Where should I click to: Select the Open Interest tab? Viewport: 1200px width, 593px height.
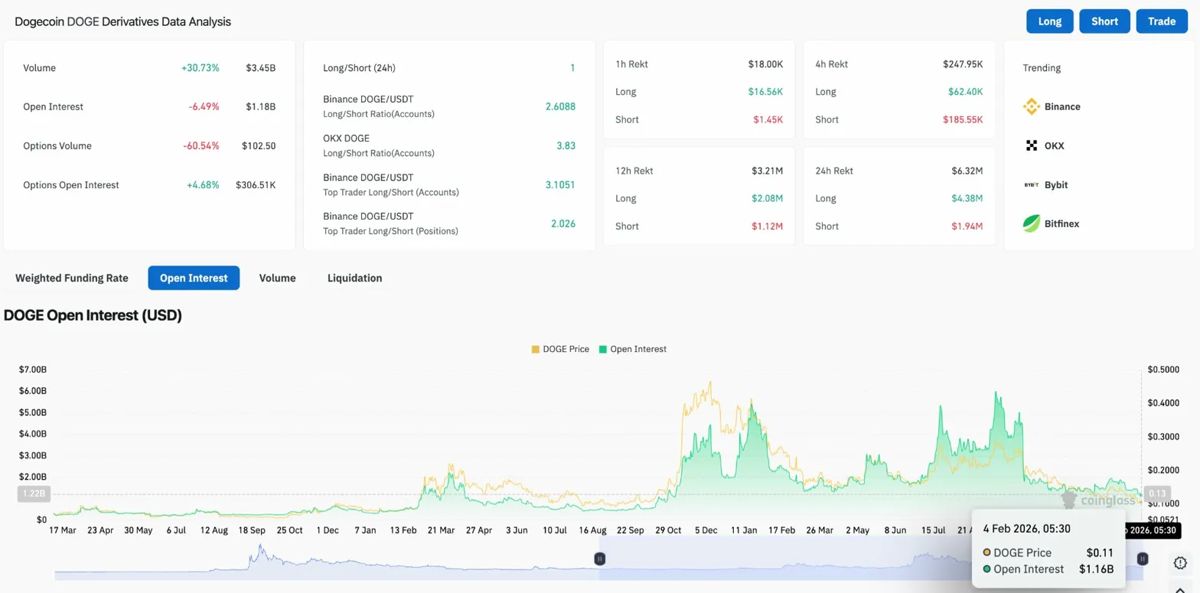194,278
